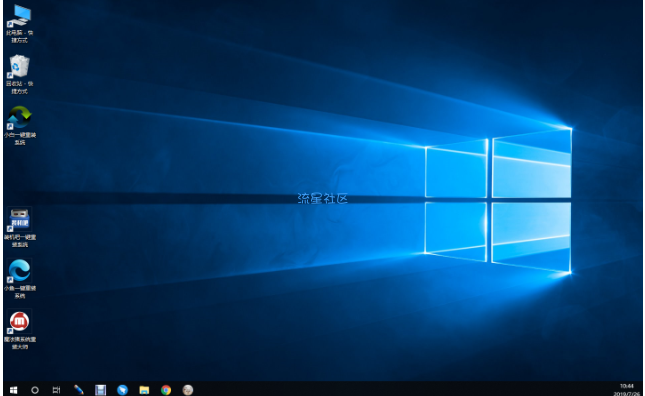Click the 流星社区 watermark text on wallpaper

tap(322, 199)
